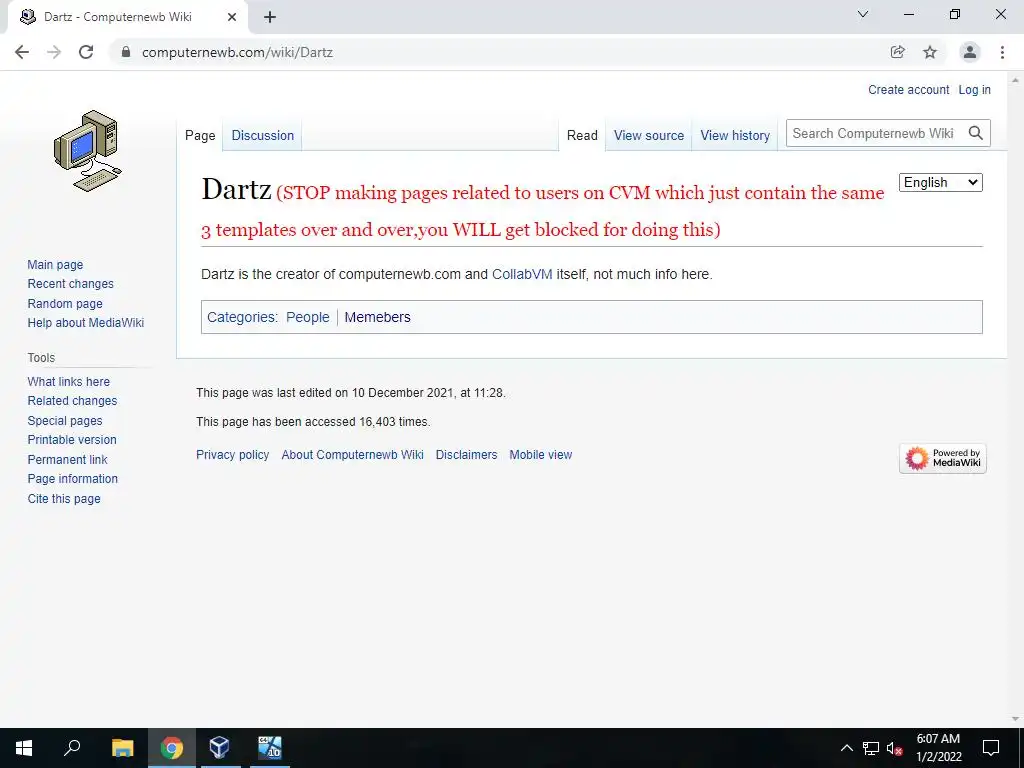Click the padlock site info icon

126,52
